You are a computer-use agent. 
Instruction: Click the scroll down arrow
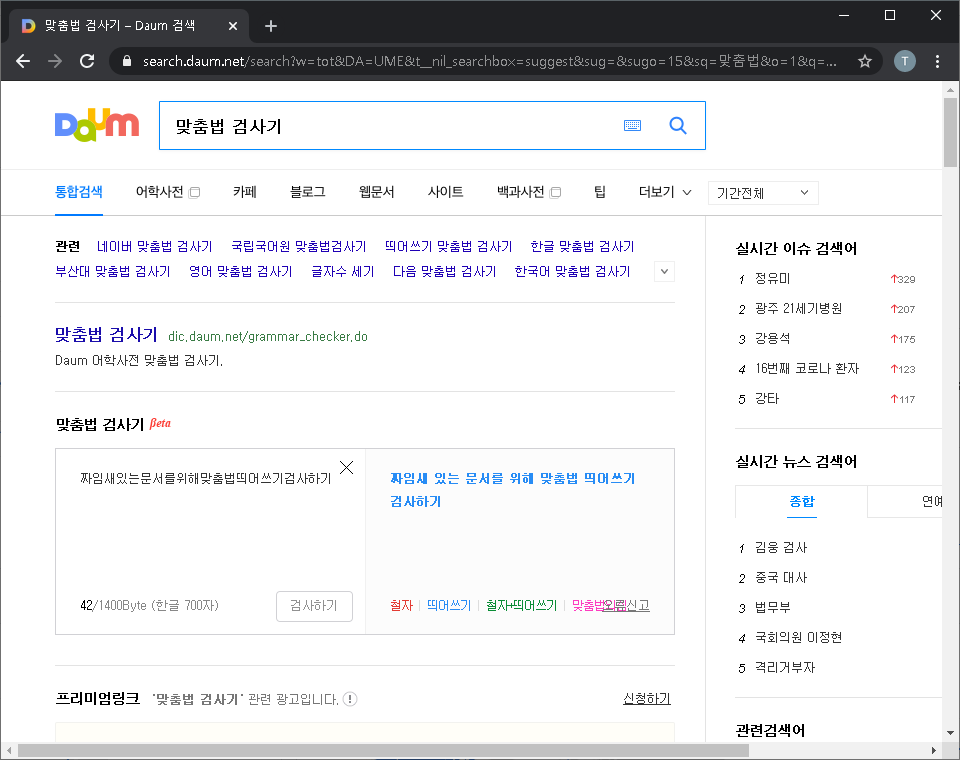(950, 733)
